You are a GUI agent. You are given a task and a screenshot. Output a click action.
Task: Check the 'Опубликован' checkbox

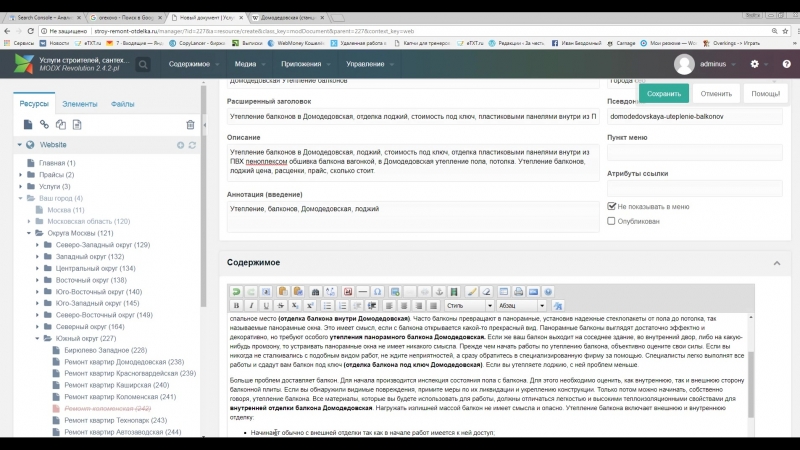(612, 221)
